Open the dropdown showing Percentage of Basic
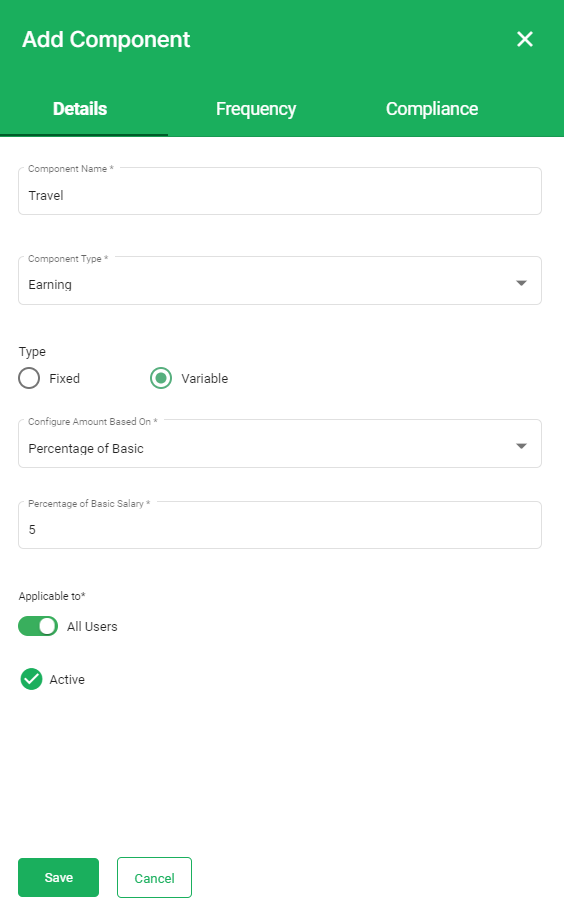 (x=280, y=444)
